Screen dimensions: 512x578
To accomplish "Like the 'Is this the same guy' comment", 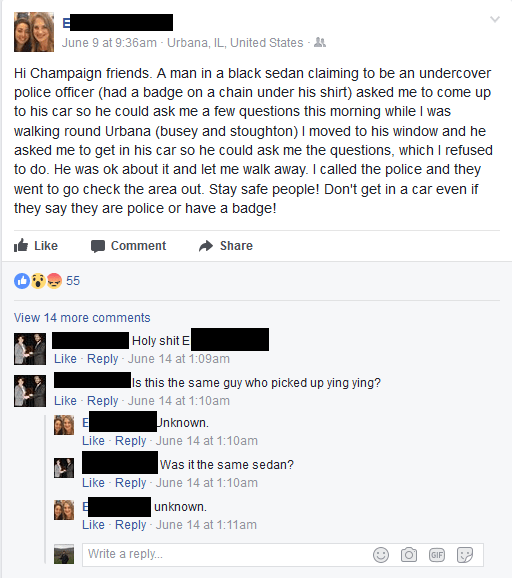I will [65, 401].
